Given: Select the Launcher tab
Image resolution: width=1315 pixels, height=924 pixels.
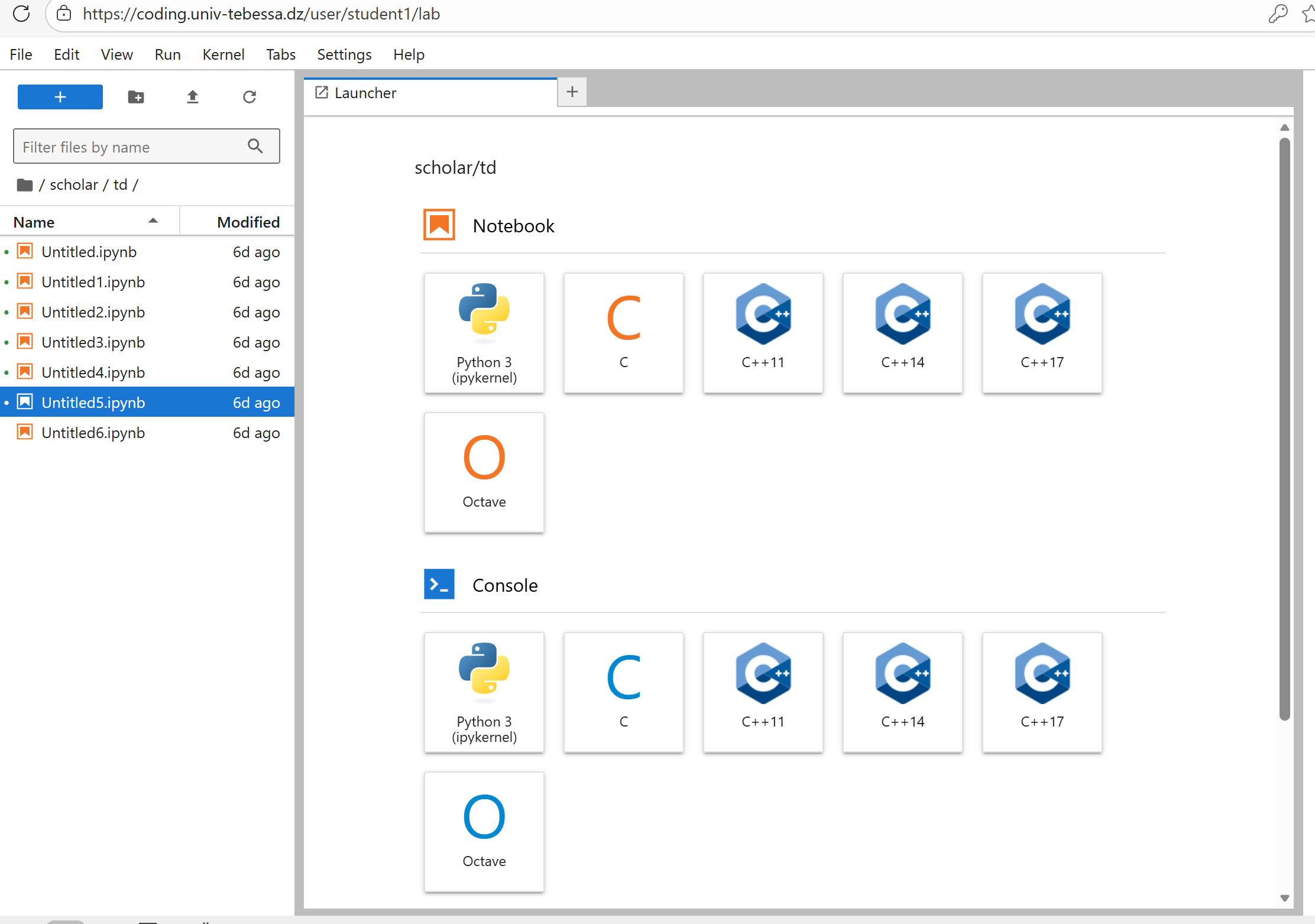Looking at the screenshot, I should pyautogui.click(x=365, y=93).
